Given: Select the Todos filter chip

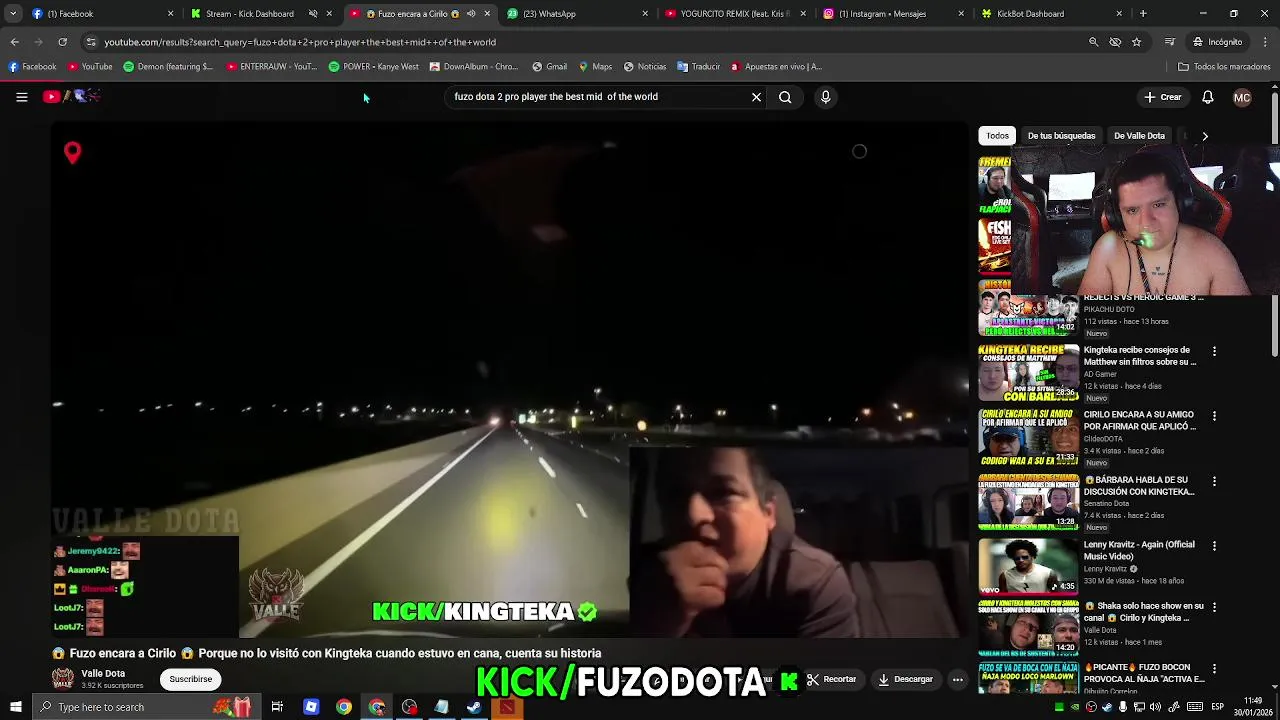Looking at the screenshot, I should [997, 136].
